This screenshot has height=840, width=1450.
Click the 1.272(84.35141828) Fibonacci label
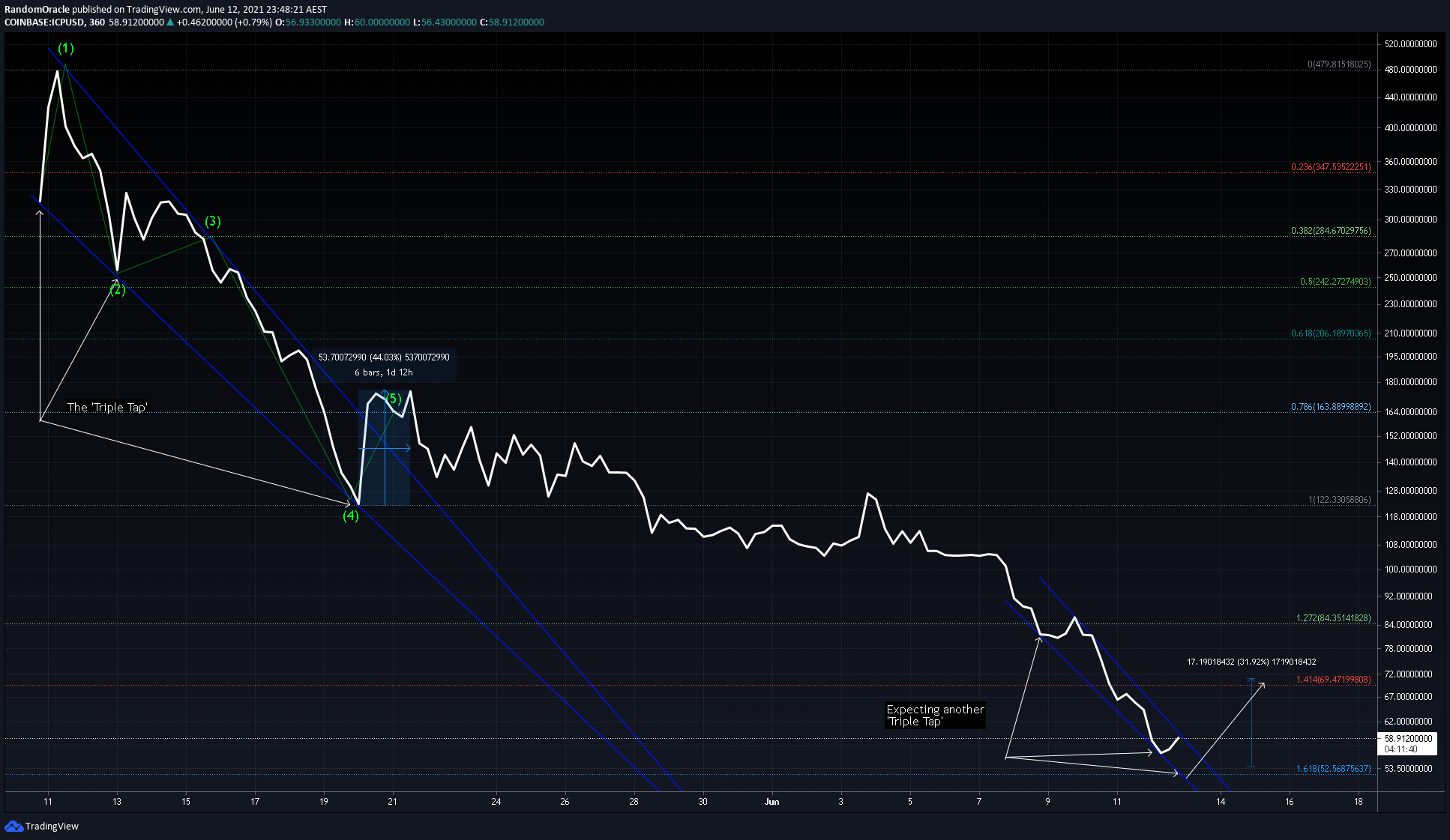pos(1333,618)
